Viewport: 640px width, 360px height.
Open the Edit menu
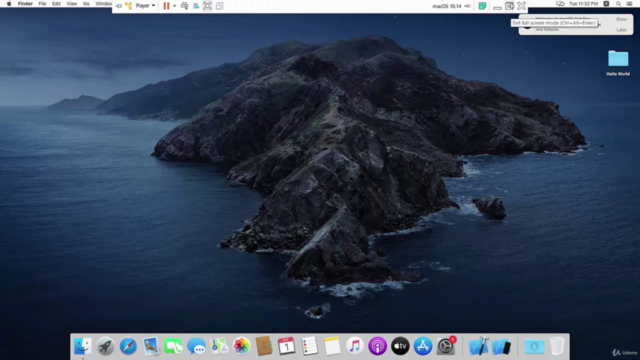pos(56,4)
